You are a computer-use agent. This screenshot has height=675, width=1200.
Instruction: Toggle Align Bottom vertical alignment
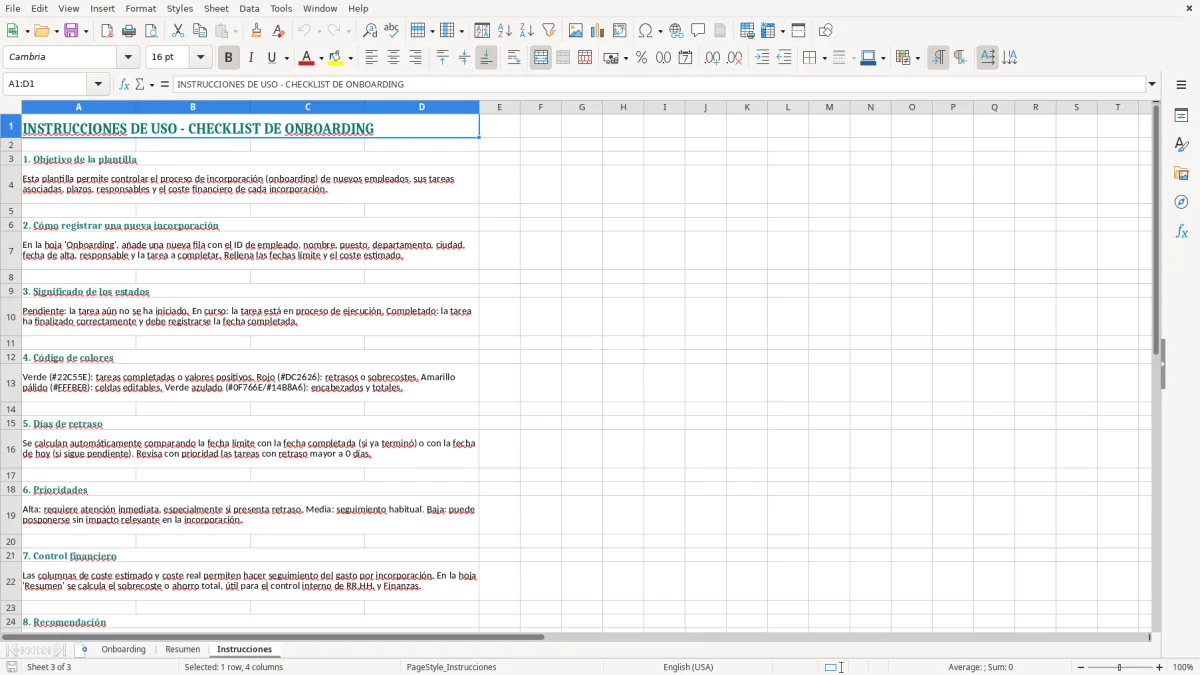(x=486, y=58)
